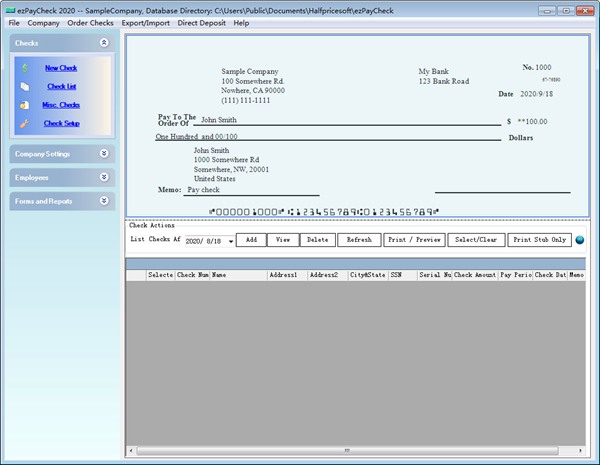Click the Check List pages icon
This screenshot has width=600, height=465.
(25, 87)
